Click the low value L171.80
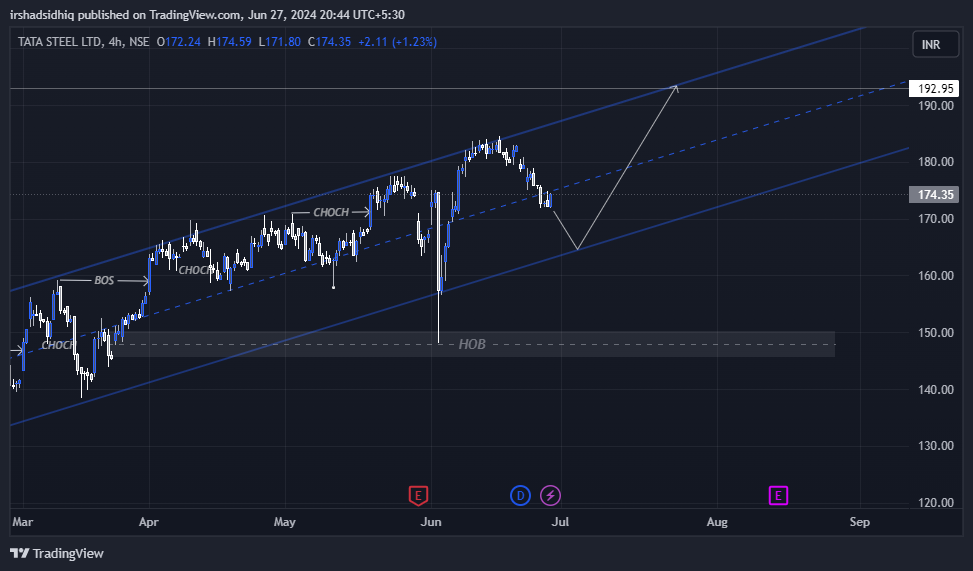The image size is (973, 571). click(280, 42)
